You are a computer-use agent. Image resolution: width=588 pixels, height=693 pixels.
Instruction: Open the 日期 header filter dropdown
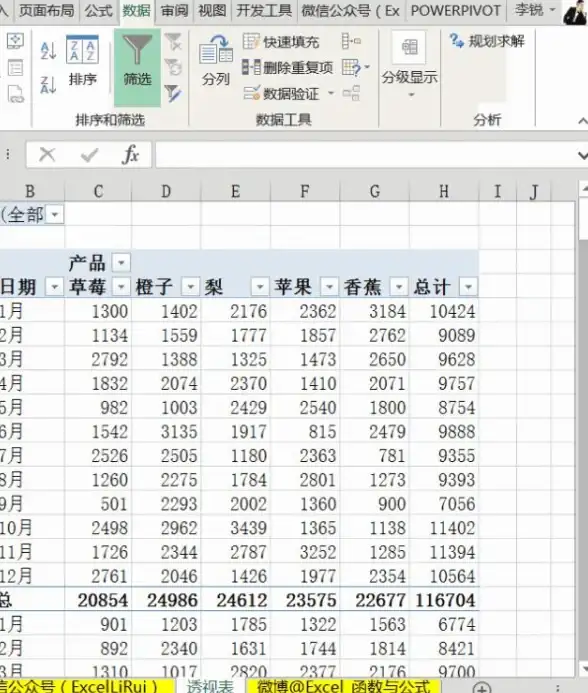click(54, 287)
